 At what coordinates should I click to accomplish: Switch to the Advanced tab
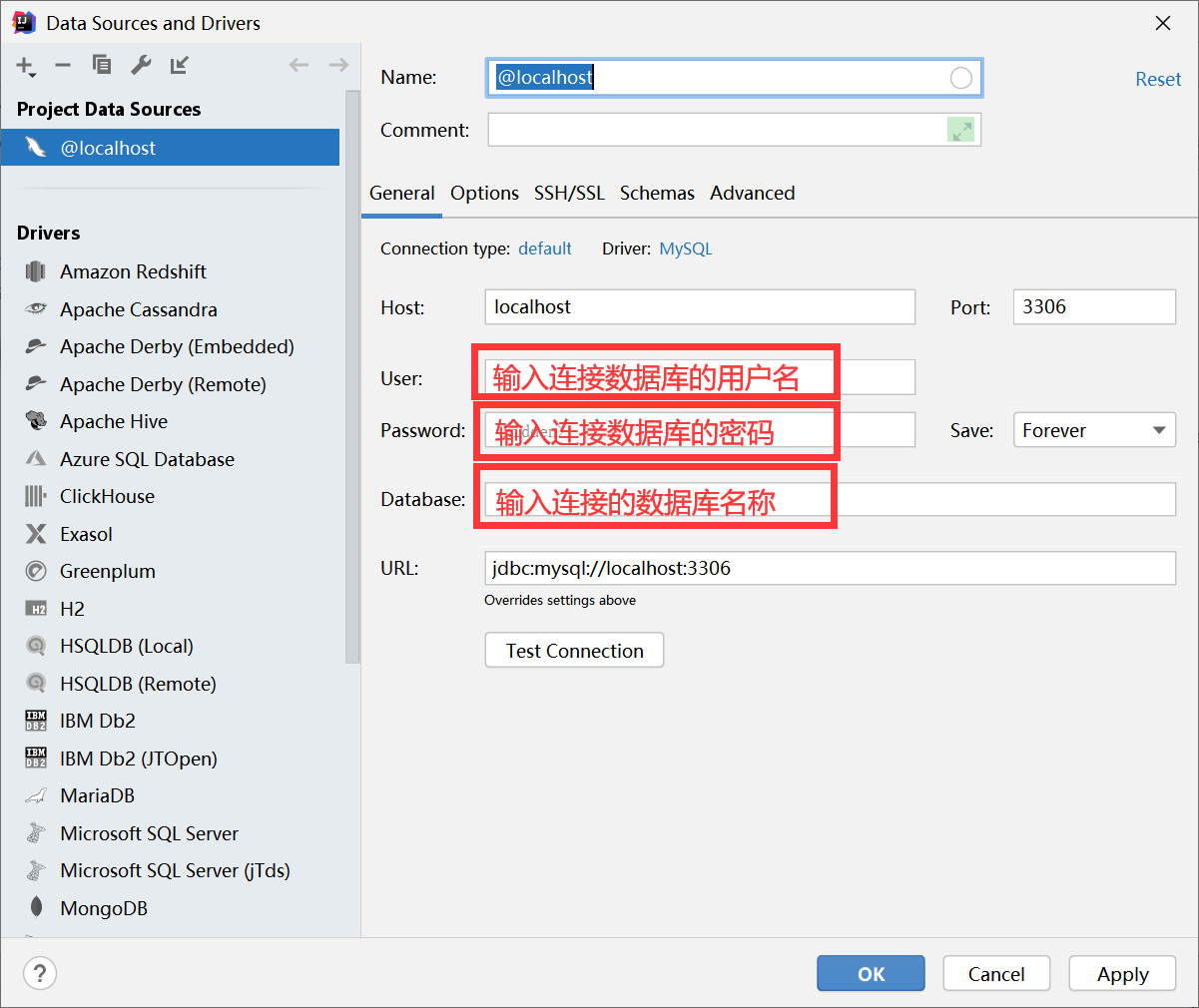point(753,193)
